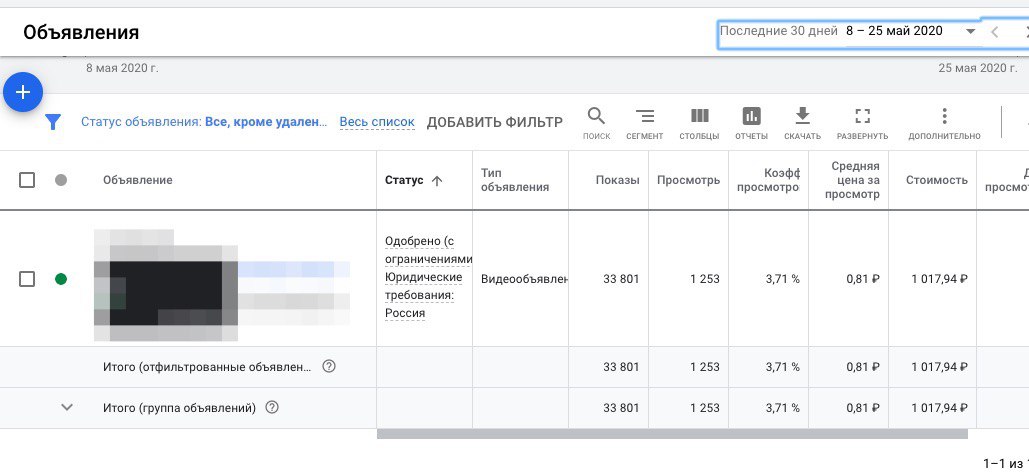Open the Дополнительно more options menu

tap(944, 123)
